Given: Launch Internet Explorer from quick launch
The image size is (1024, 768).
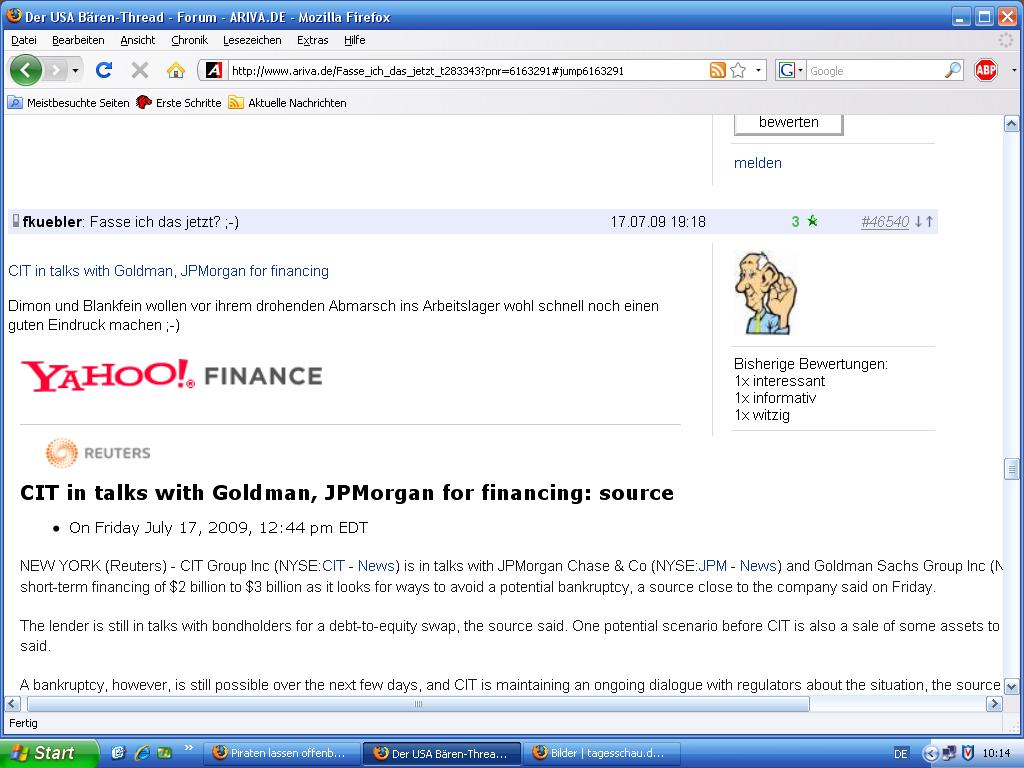Looking at the screenshot, I should click(142, 753).
